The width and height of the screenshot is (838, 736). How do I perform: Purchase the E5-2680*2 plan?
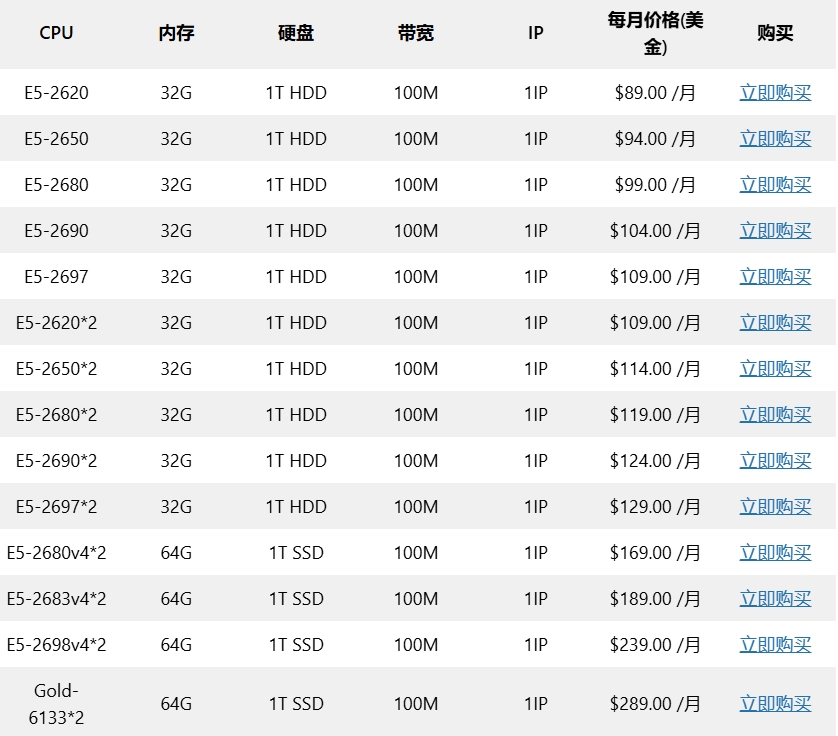[775, 414]
